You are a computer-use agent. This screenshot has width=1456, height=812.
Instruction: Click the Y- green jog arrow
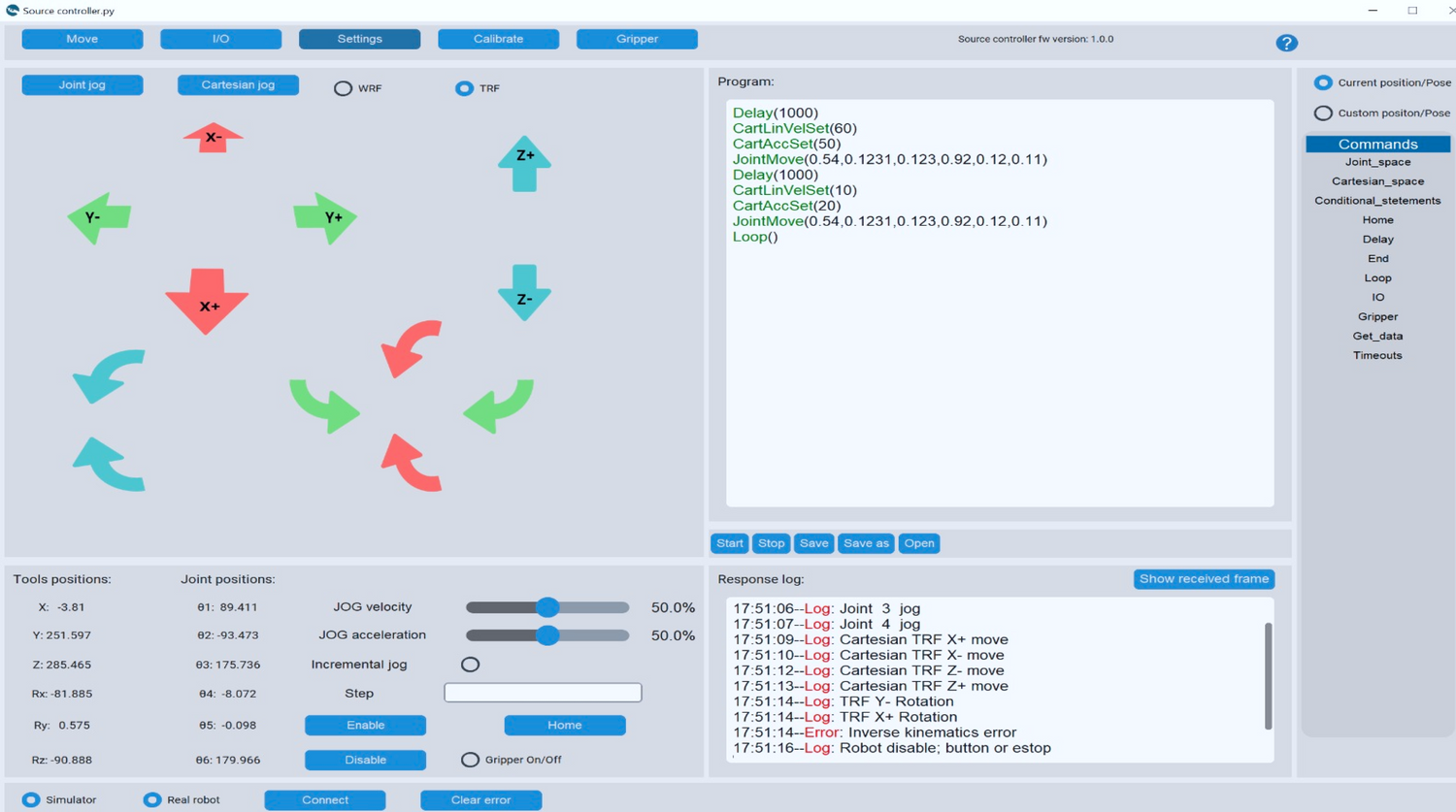pos(99,217)
